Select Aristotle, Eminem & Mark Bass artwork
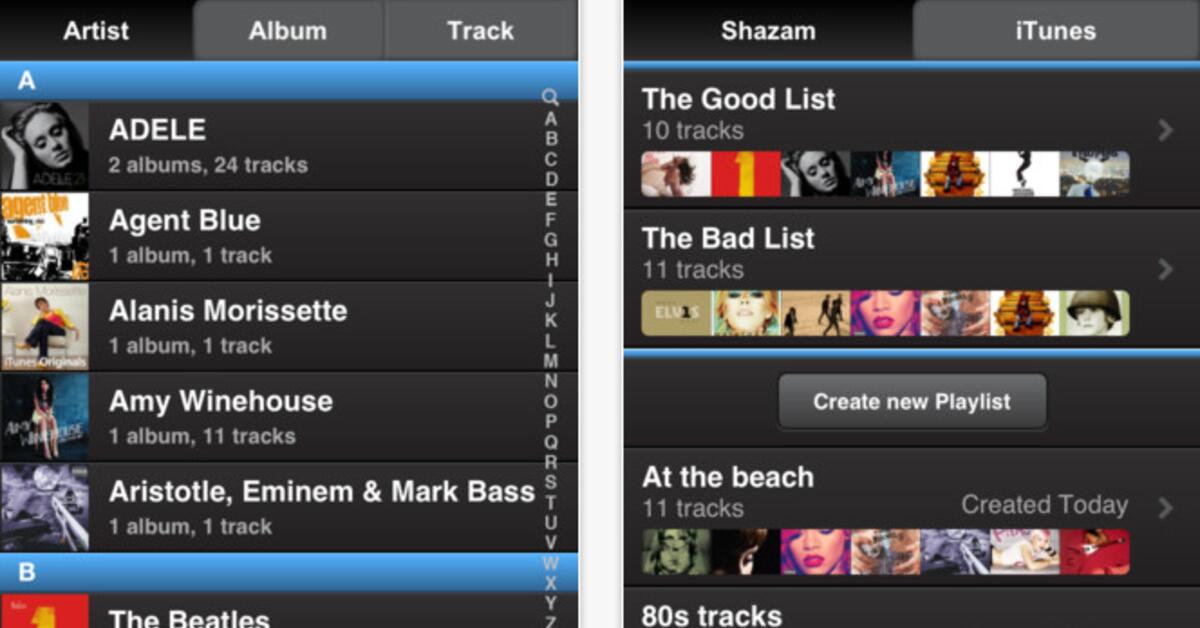The image size is (1200, 628). coord(44,507)
